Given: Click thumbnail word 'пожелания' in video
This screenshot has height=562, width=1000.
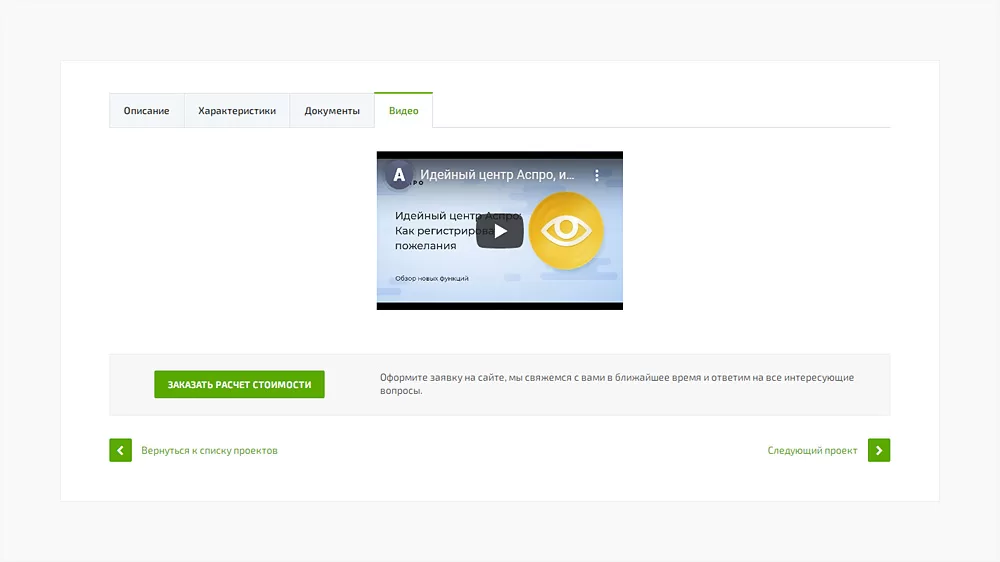Looking at the screenshot, I should pos(425,246).
